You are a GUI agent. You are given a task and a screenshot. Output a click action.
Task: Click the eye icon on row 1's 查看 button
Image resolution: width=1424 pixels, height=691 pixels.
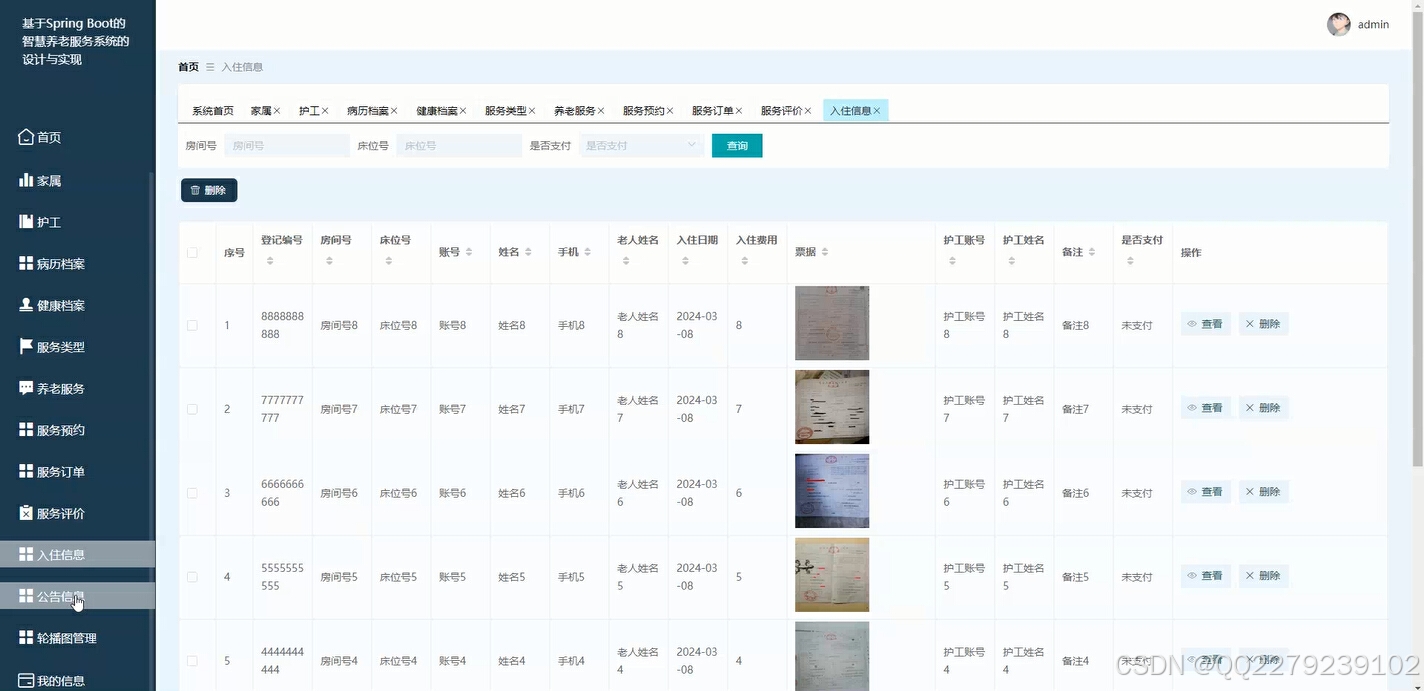pyautogui.click(x=1192, y=323)
